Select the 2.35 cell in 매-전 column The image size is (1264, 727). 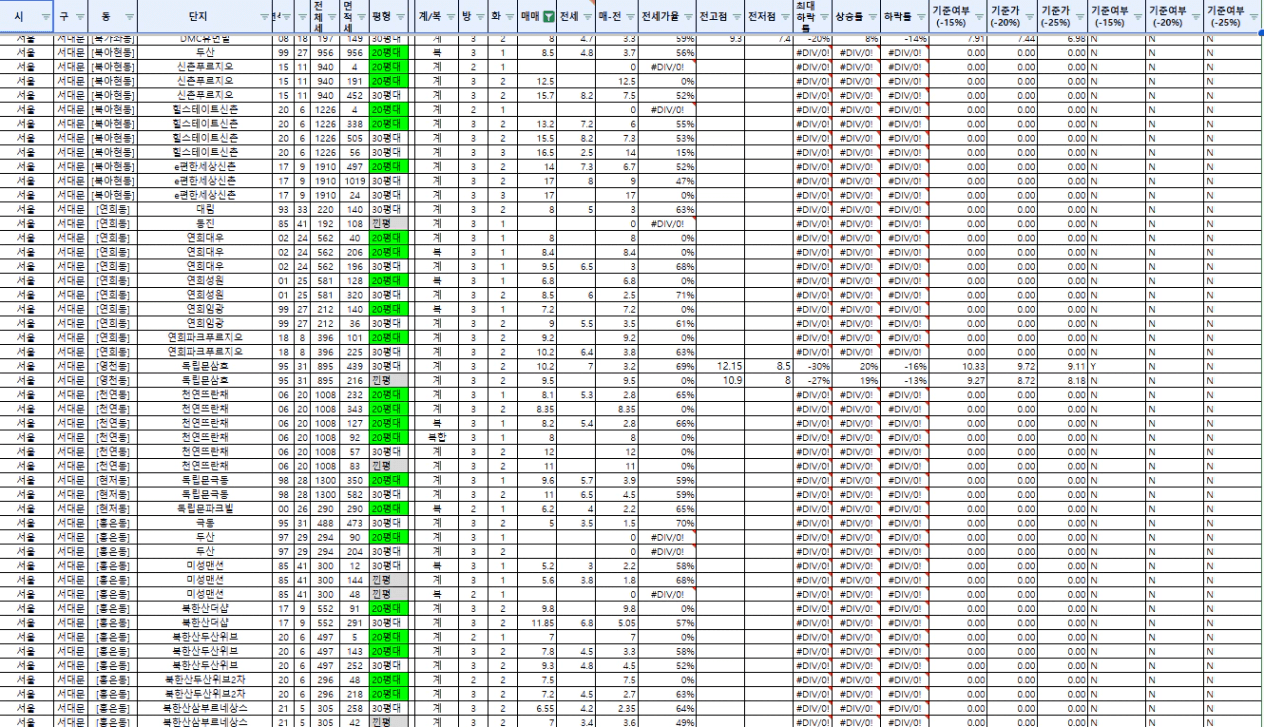[616, 706]
